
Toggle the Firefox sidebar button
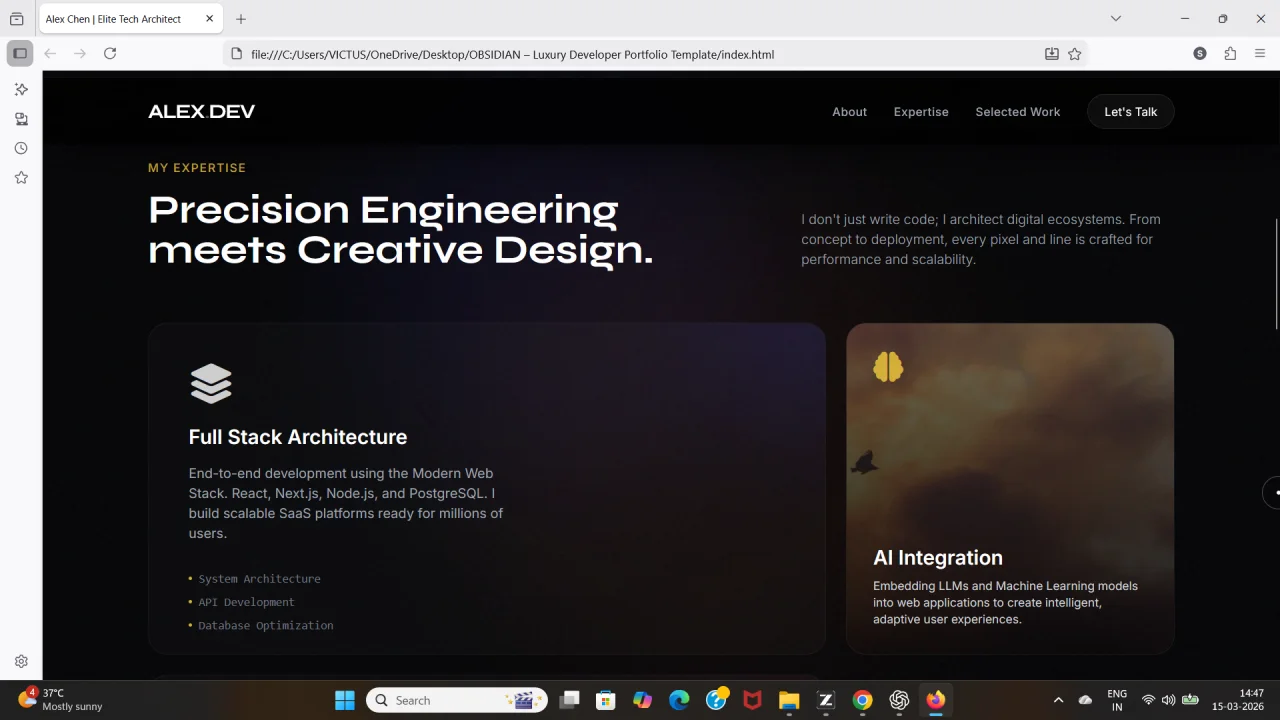tap(20, 53)
